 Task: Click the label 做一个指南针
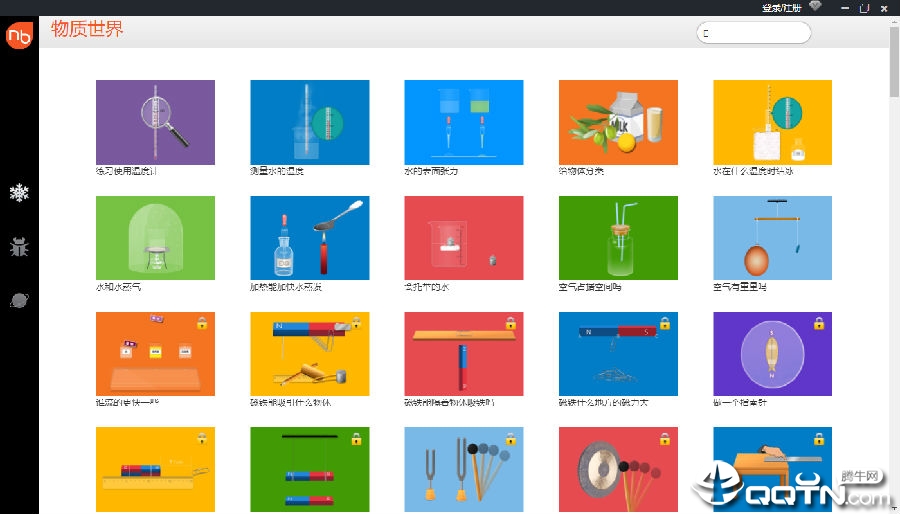(x=740, y=402)
